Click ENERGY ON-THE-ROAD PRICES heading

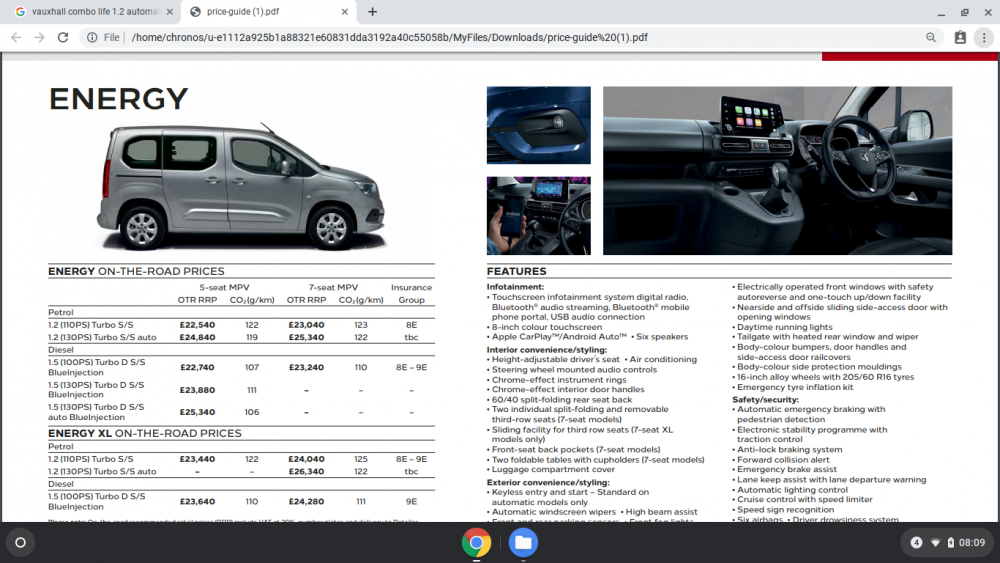coord(136,272)
